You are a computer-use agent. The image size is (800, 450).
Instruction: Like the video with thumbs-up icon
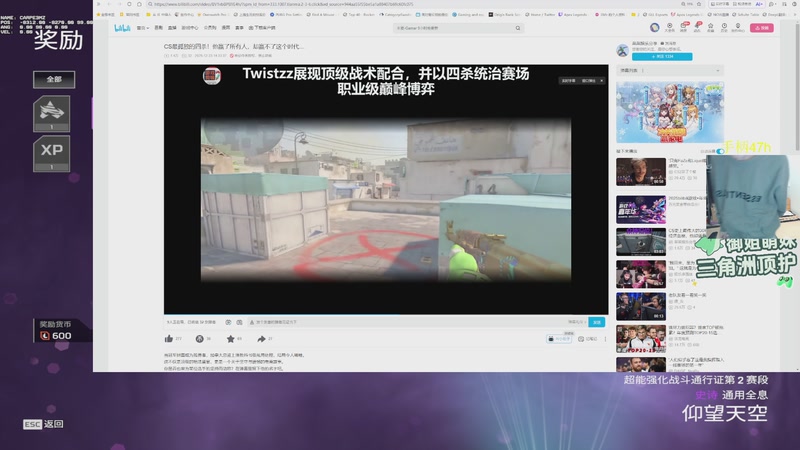(x=168, y=339)
